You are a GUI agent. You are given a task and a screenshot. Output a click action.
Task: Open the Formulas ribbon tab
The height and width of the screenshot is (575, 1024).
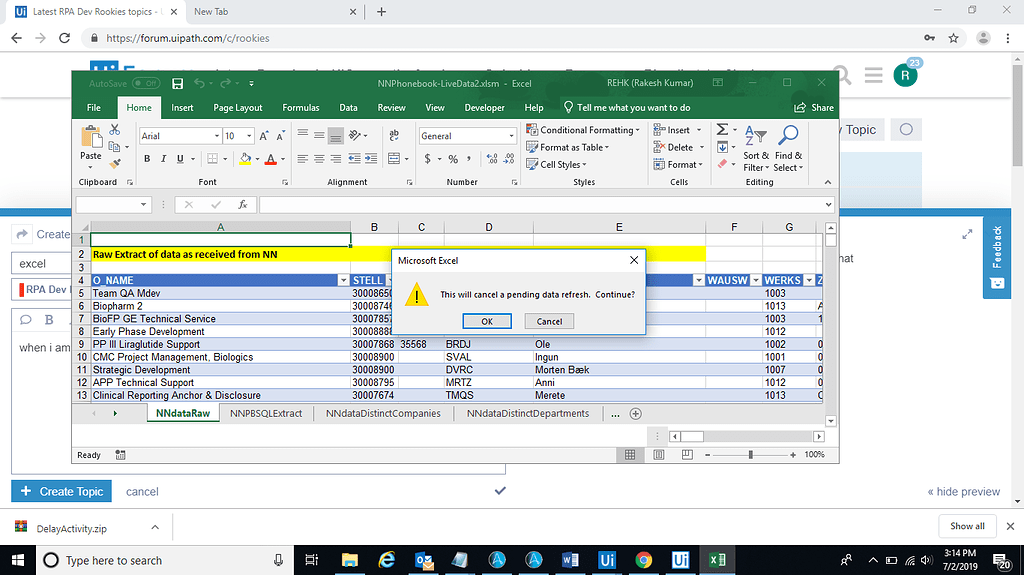click(x=300, y=108)
